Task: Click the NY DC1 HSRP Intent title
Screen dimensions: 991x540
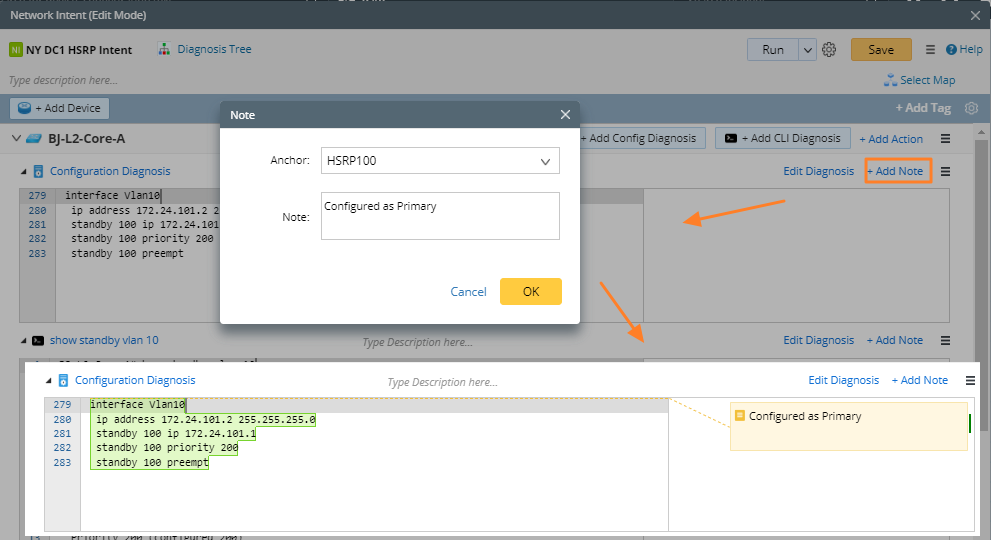Action: coord(79,50)
